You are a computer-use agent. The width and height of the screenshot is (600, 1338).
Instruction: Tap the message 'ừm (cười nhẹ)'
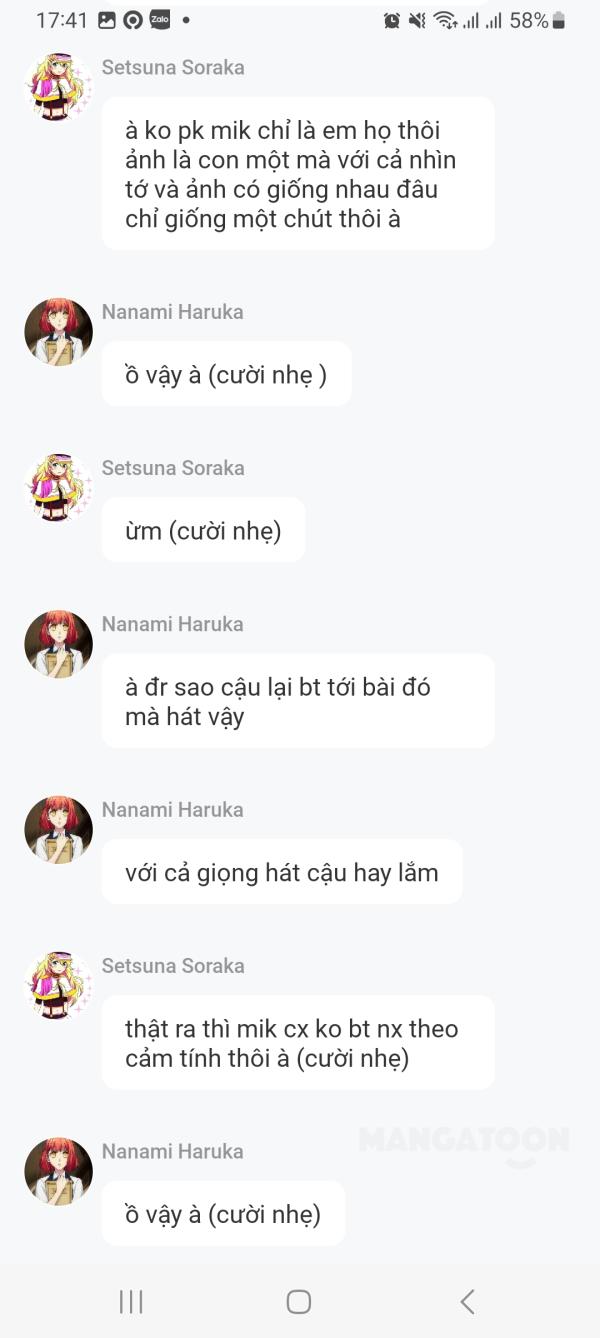[x=203, y=530]
